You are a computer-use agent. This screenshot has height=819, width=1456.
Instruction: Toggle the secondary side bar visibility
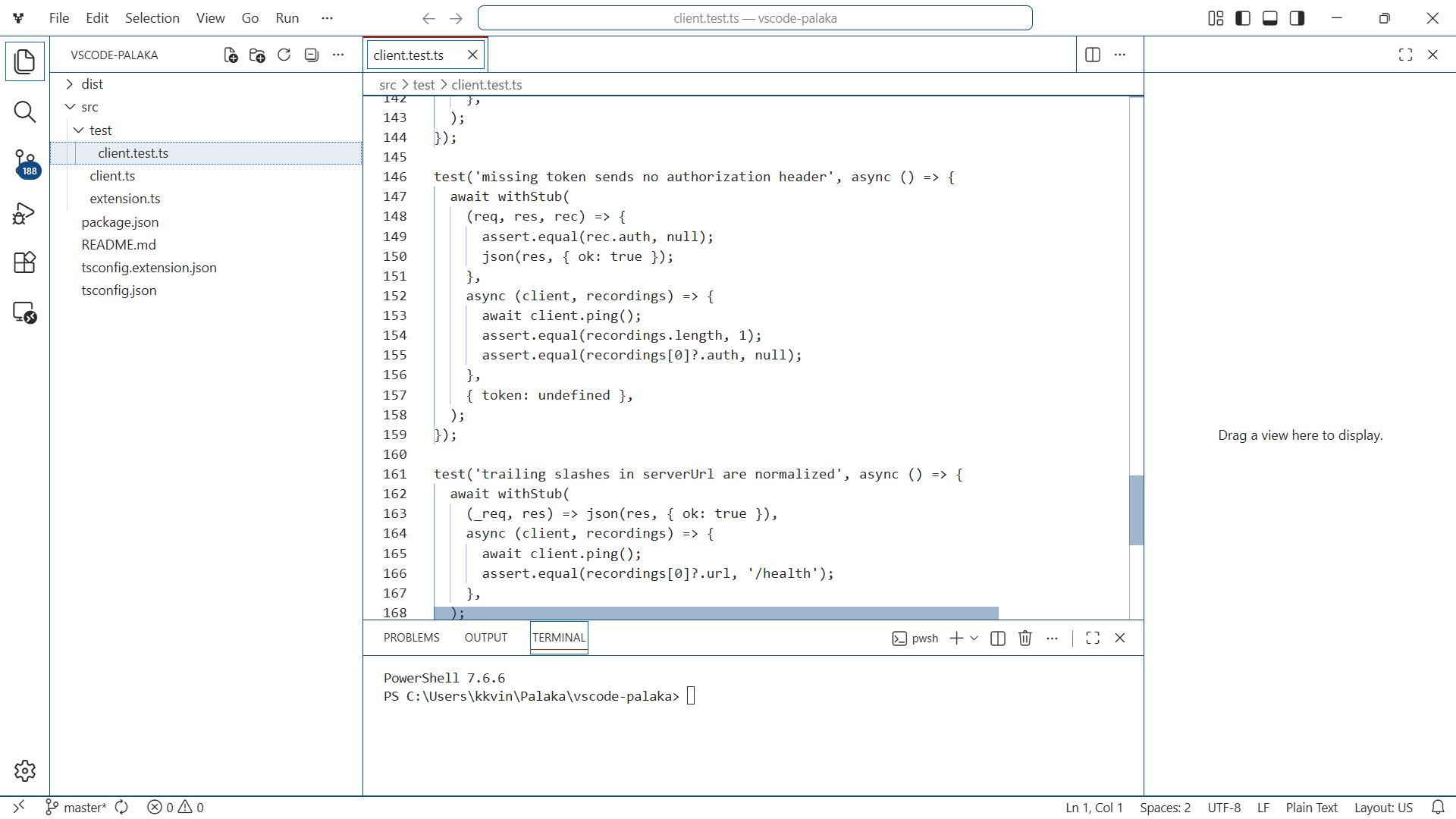(x=1298, y=18)
